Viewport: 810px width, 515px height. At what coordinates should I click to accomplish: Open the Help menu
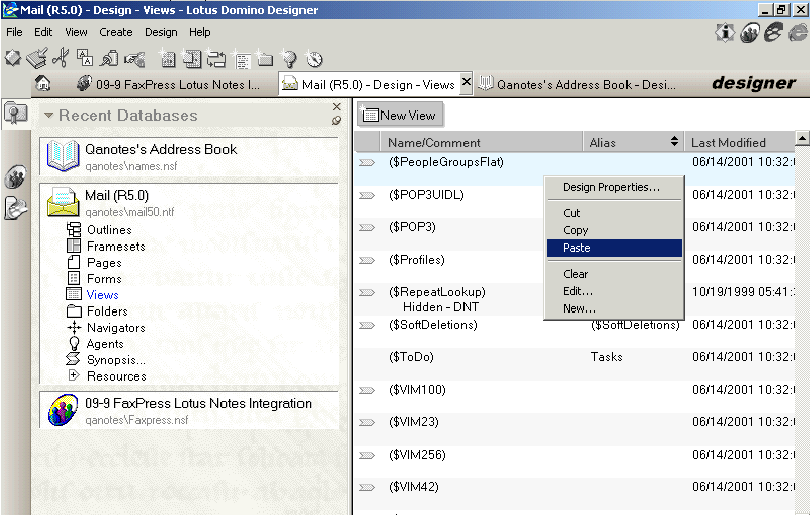tap(199, 32)
